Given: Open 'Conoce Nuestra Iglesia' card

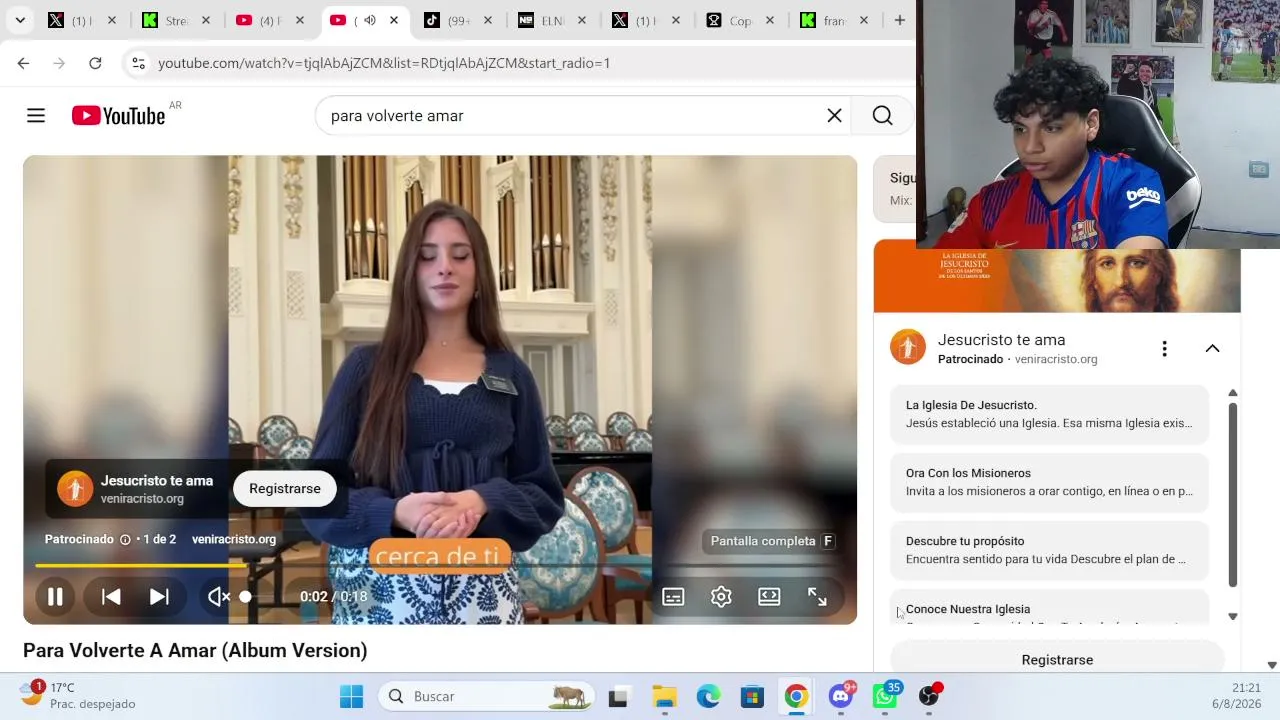Looking at the screenshot, I should 1049,607.
